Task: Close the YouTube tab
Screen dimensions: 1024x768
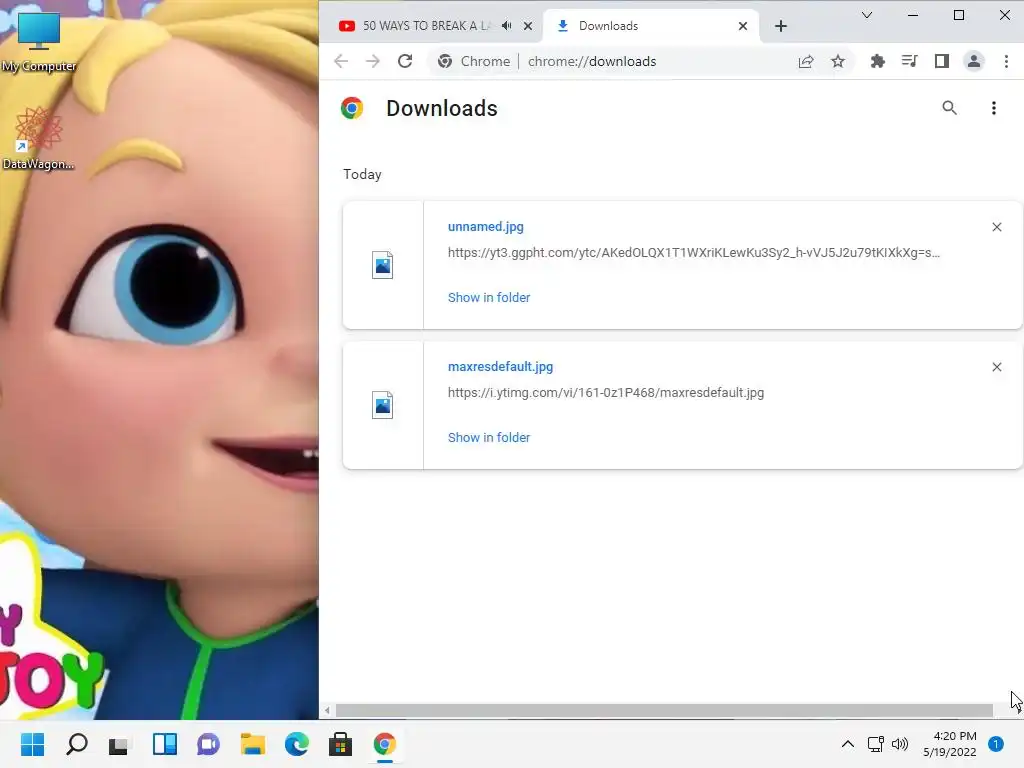Action: click(x=528, y=26)
